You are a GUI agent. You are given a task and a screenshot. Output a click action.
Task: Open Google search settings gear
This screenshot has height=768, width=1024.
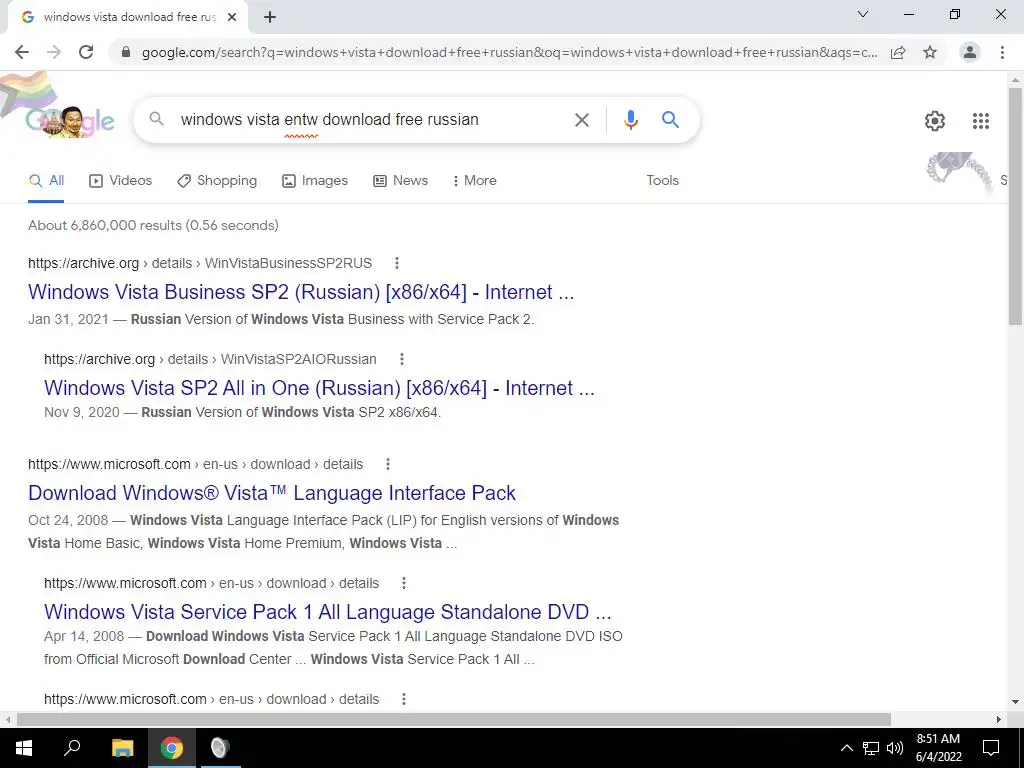click(x=935, y=121)
